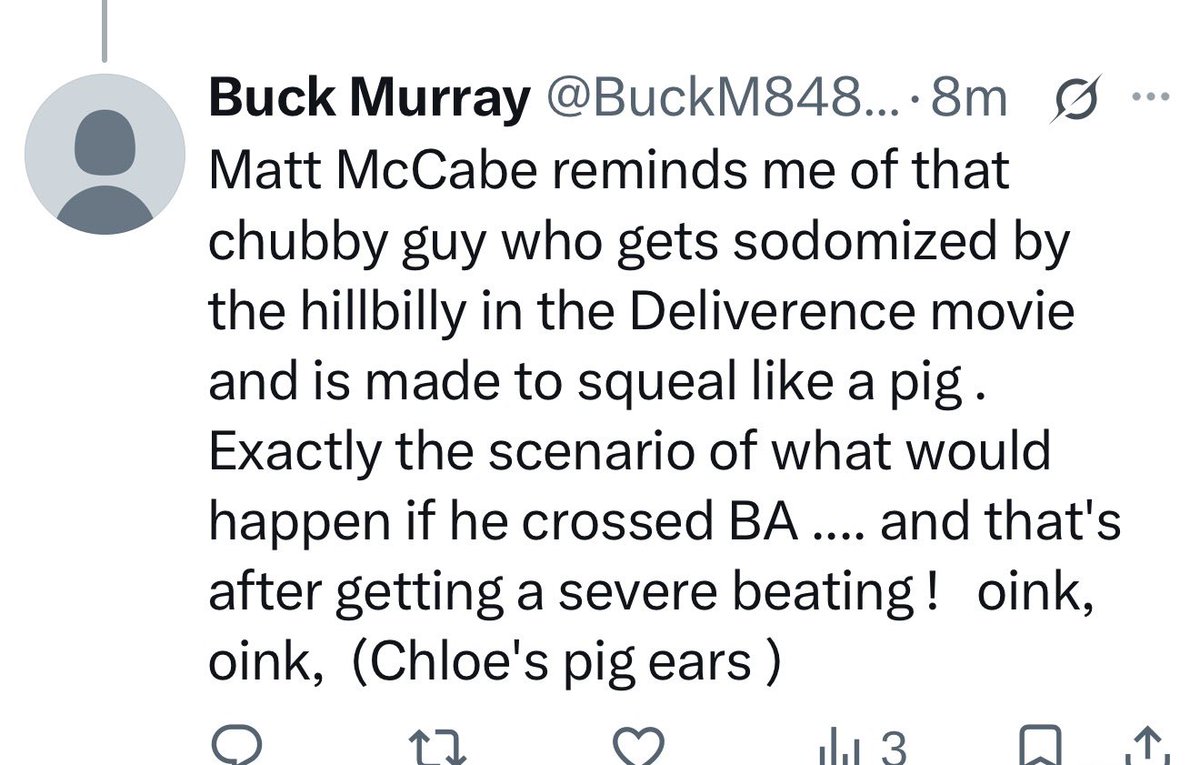Click the thread connector line above avatar
The height and width of the screenshot is (765, 1200).
pyautogui.click(x=105, y=26)
